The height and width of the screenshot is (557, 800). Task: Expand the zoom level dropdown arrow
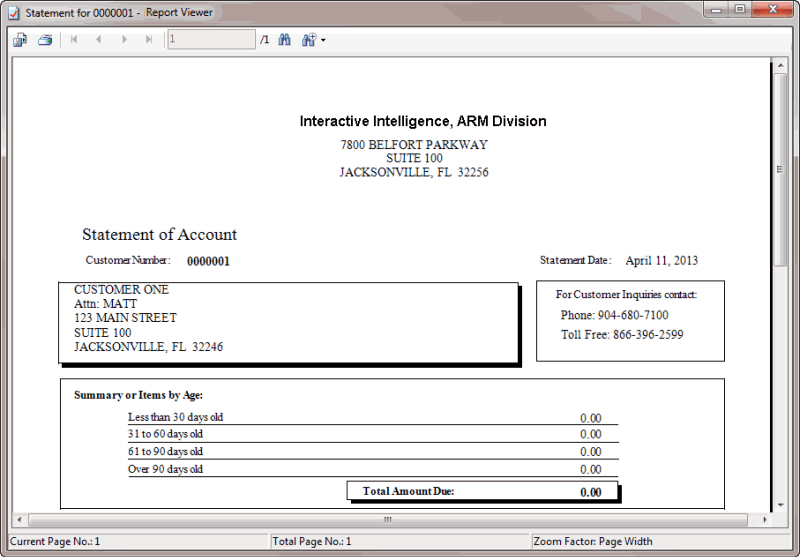pos(323,41)
